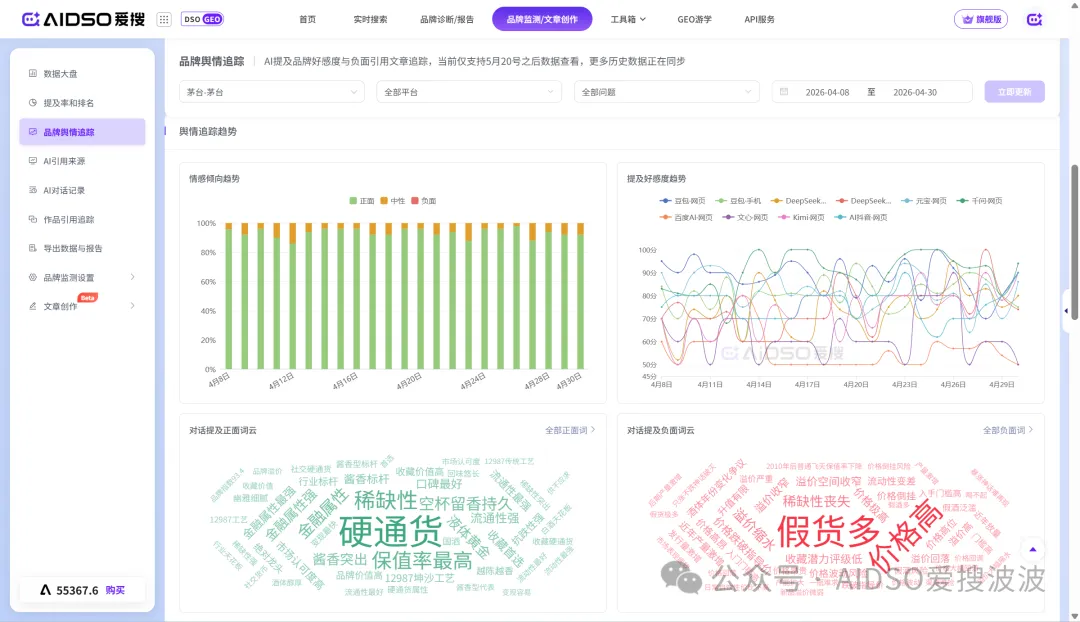Click start date 2026-04-08 field
Viewport: 1080px width, 622px height.
coord(827,92)
